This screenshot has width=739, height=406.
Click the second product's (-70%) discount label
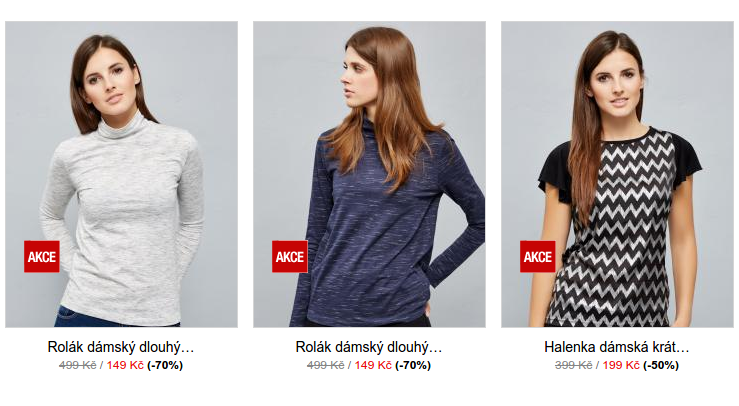[413, 365]
